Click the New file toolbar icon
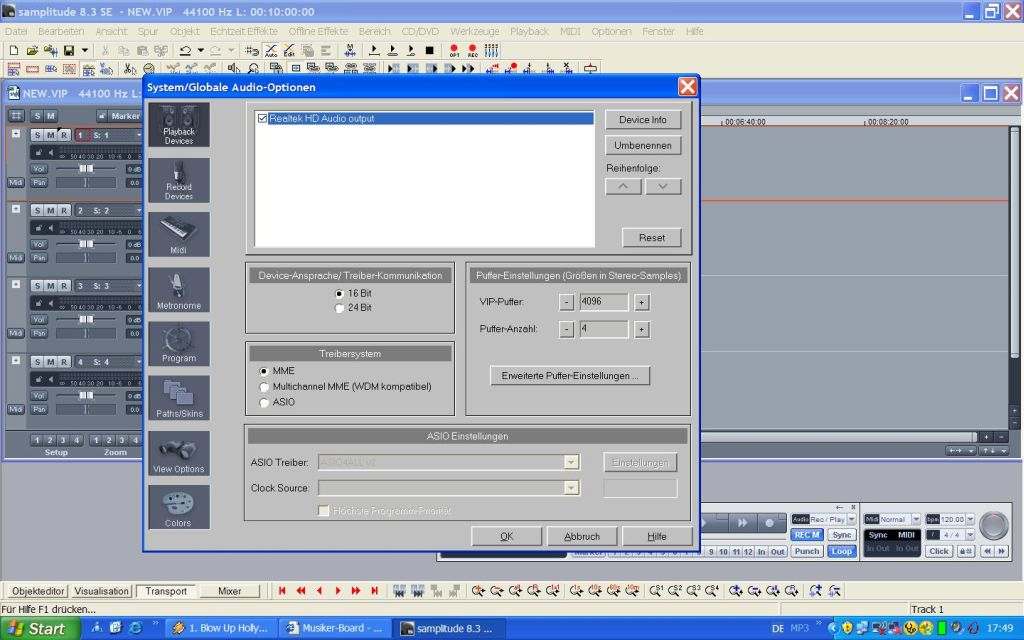 click(x=14, y=50)
